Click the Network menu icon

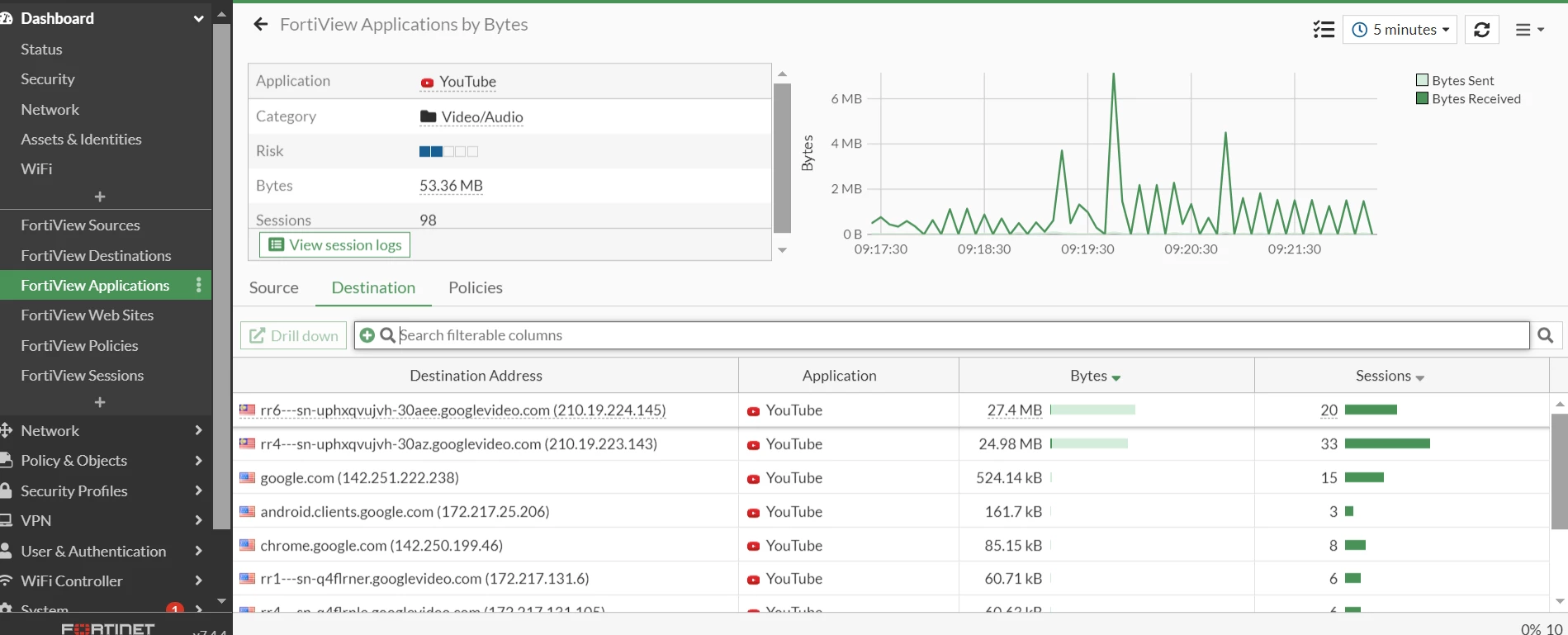6,430
